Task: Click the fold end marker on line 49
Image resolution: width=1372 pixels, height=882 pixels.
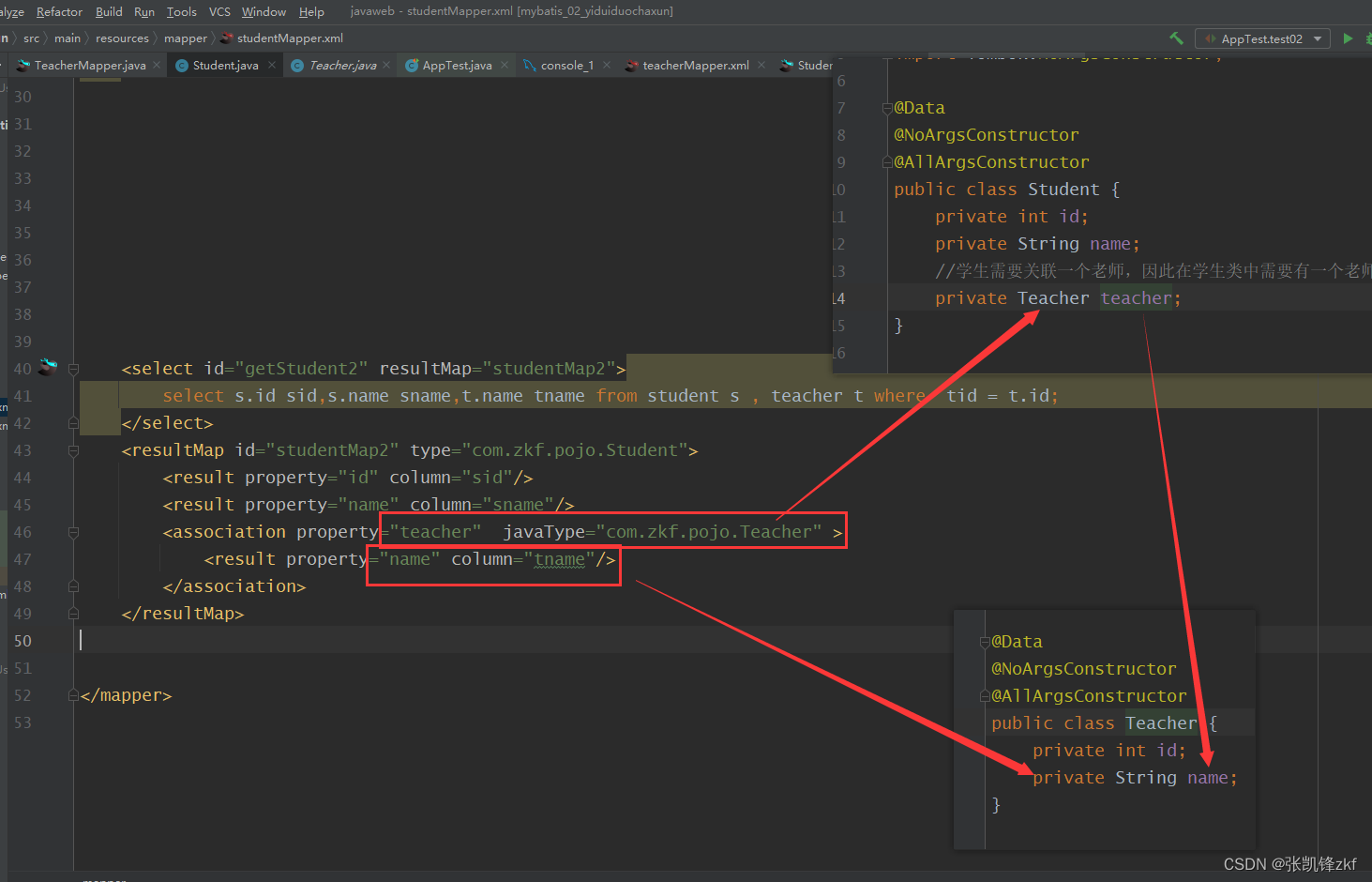Action: coord(73,614)
